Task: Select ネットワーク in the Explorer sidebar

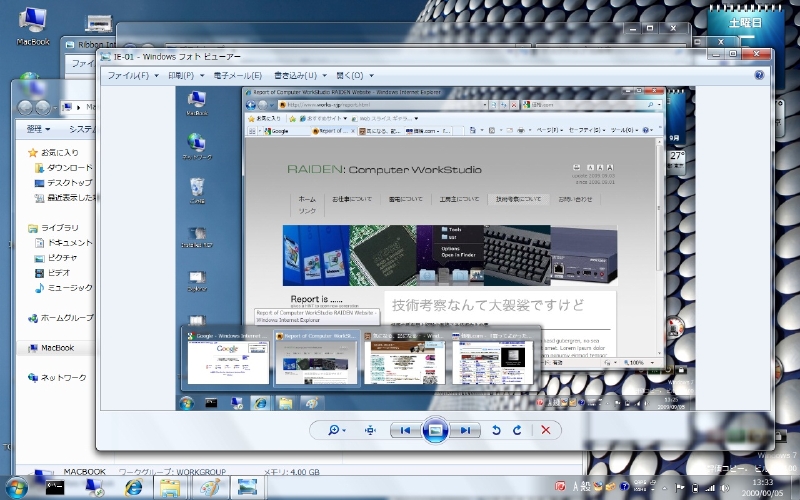Action: click(x=57, y=378)
